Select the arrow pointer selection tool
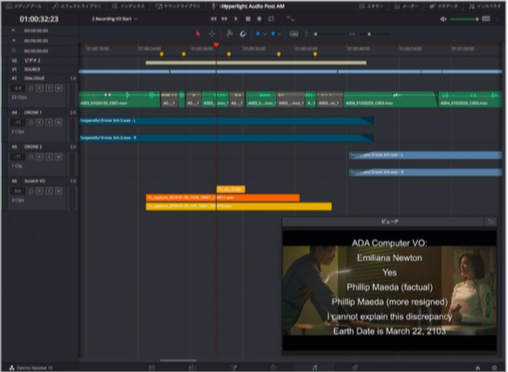508x372 pixels. [x=198, y=34]
